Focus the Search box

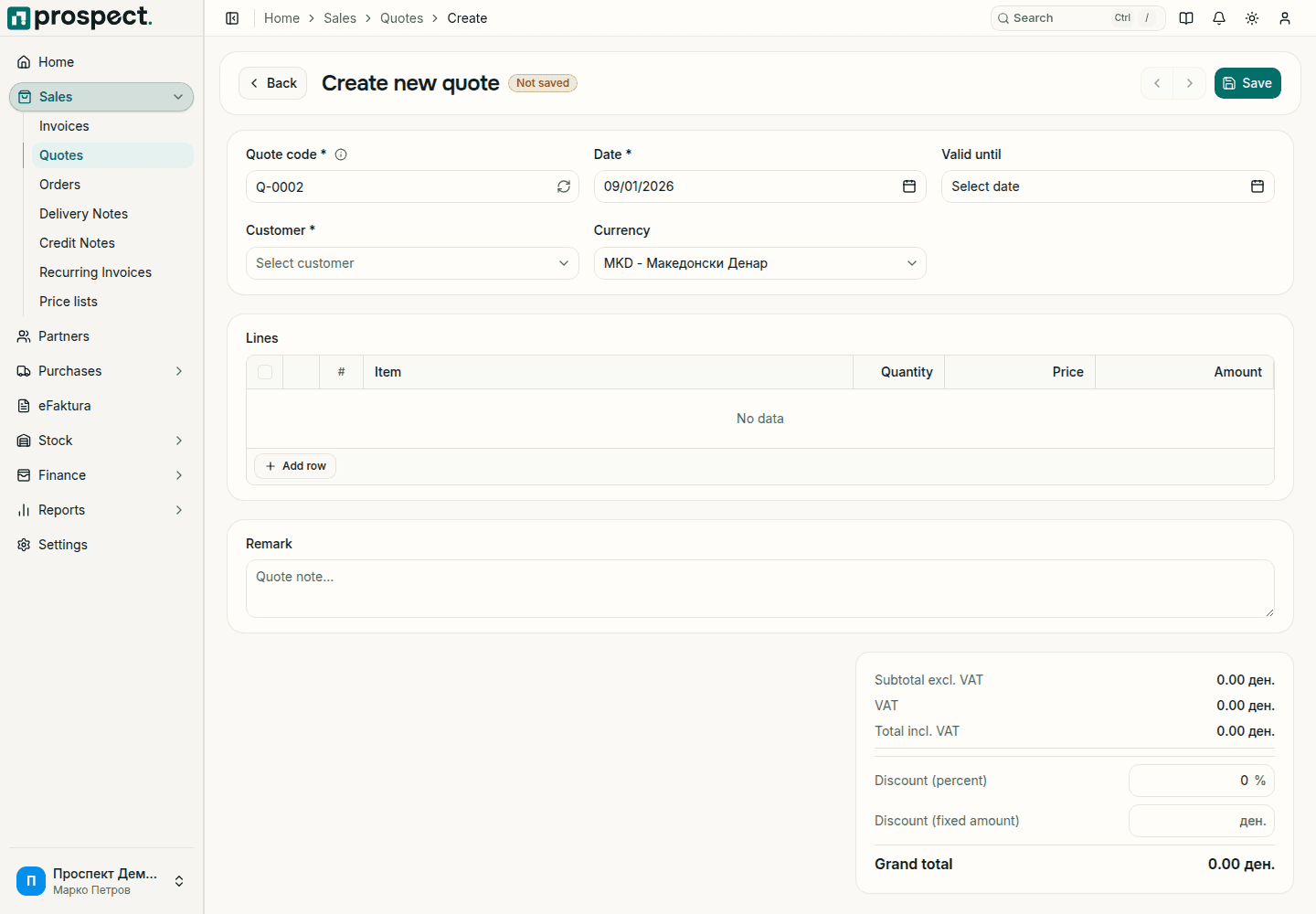[x=1077, y=18]
